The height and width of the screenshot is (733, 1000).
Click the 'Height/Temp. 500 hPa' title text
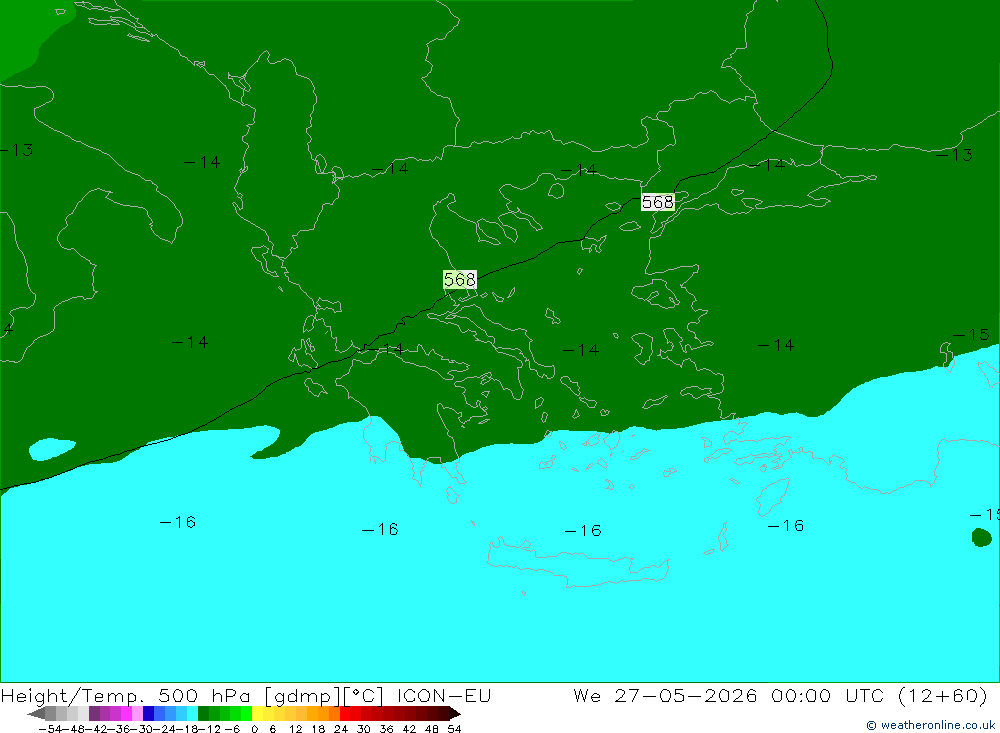coord(126,696)
